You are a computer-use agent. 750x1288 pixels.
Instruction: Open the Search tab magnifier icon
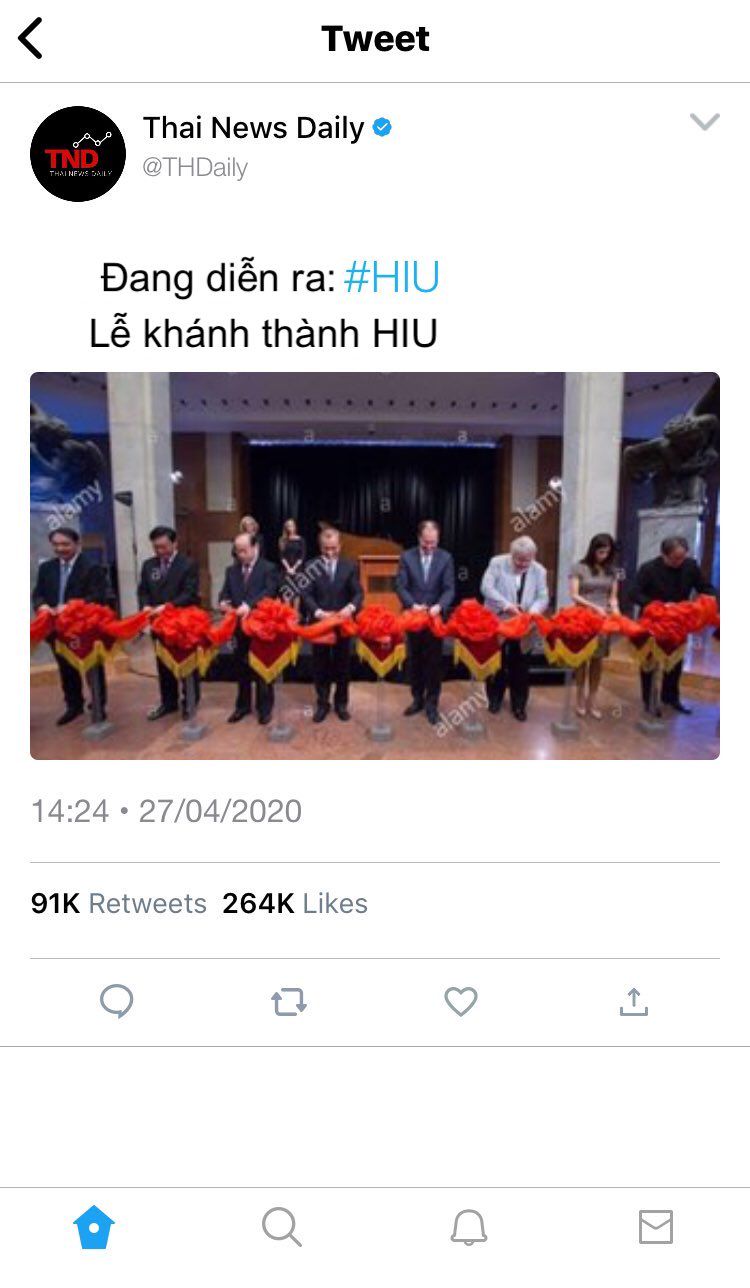tap(282, 1227)
